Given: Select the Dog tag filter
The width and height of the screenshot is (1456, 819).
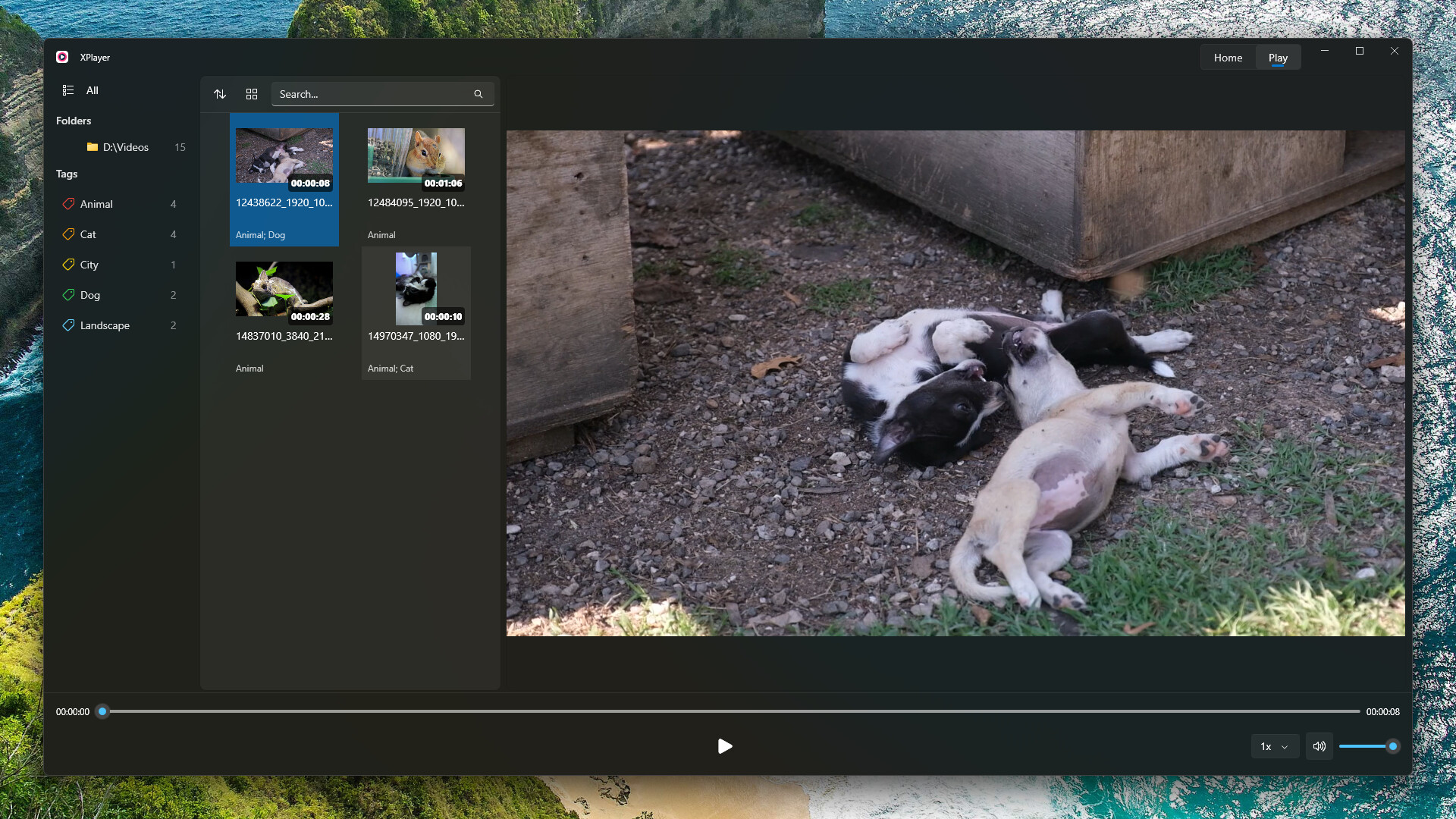Looking at the screenshot, I should (x=90, y=295).
